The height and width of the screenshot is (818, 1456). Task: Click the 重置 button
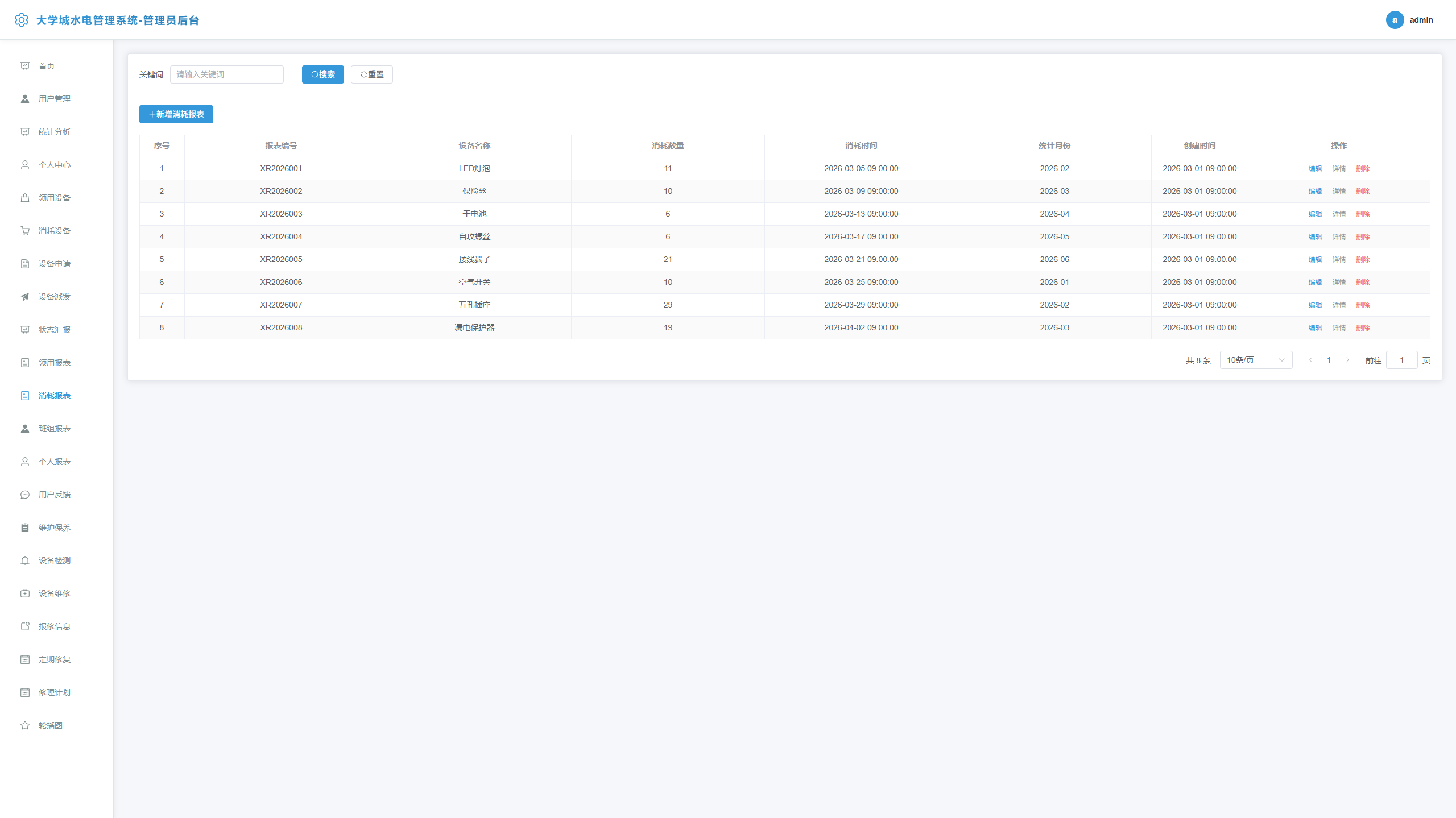(371, 74)
